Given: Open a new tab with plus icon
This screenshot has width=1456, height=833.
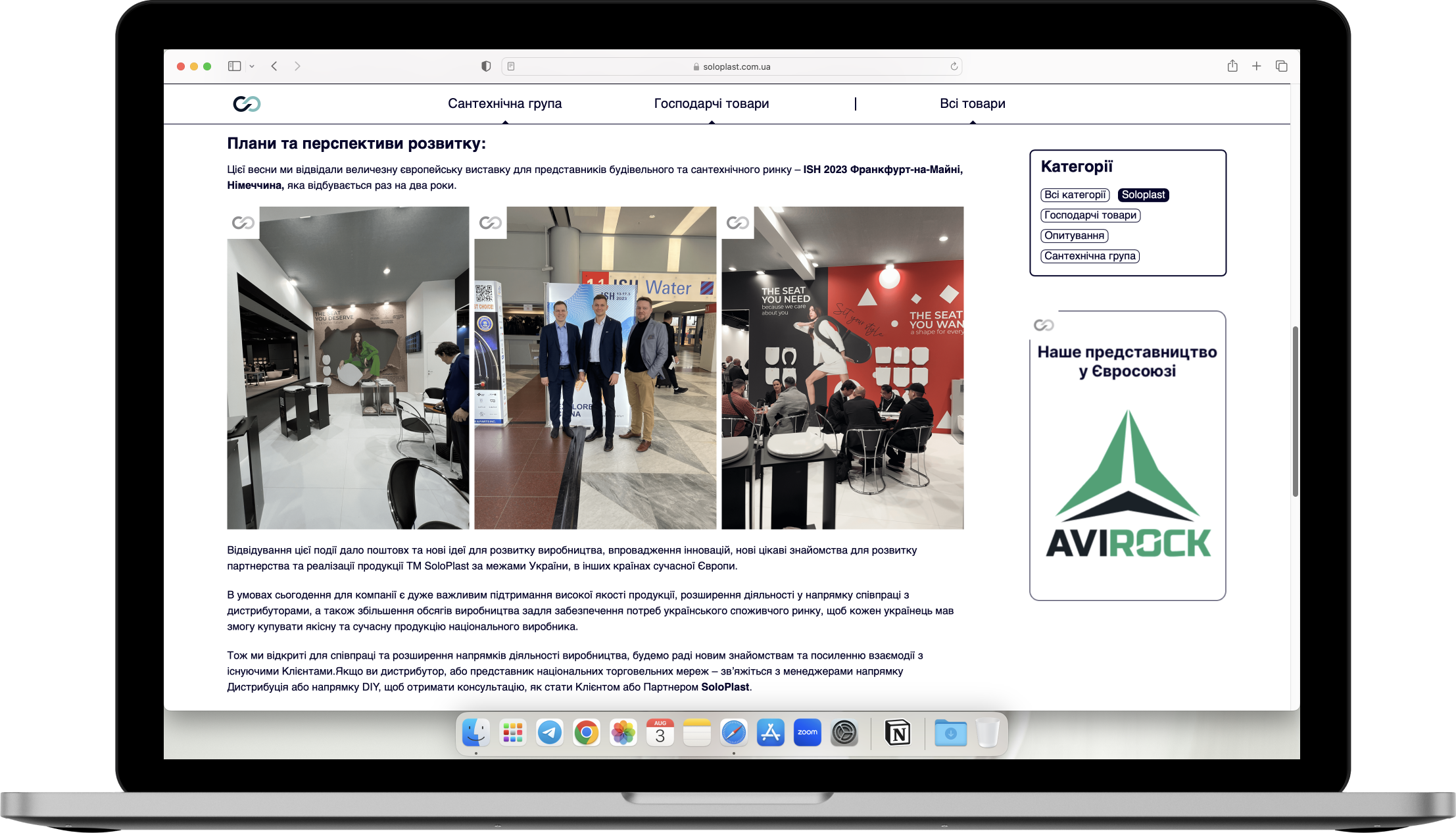Looking at the screenshot, I should pos(1256,66).
